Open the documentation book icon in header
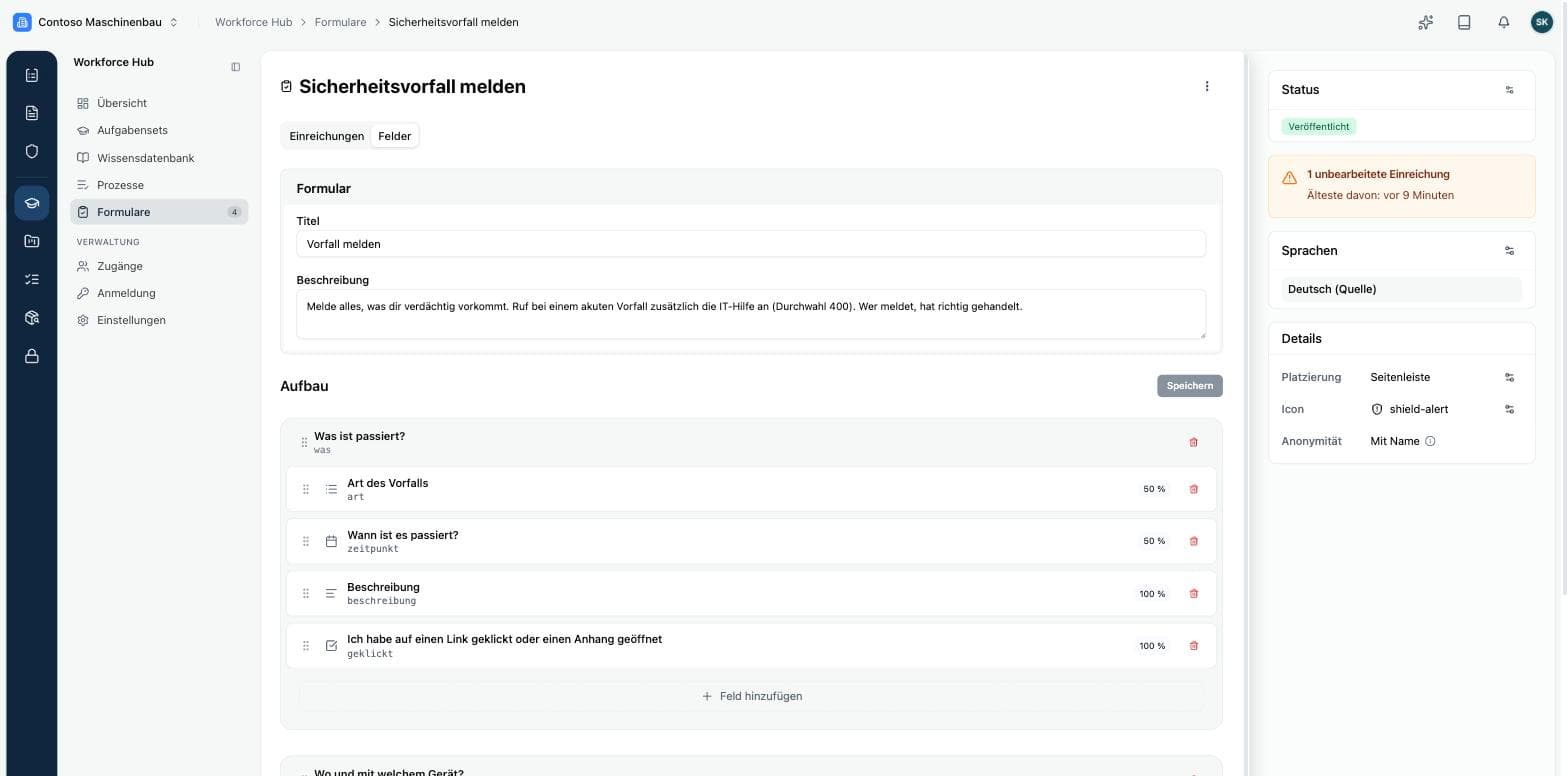 [x=1464, y=22]
